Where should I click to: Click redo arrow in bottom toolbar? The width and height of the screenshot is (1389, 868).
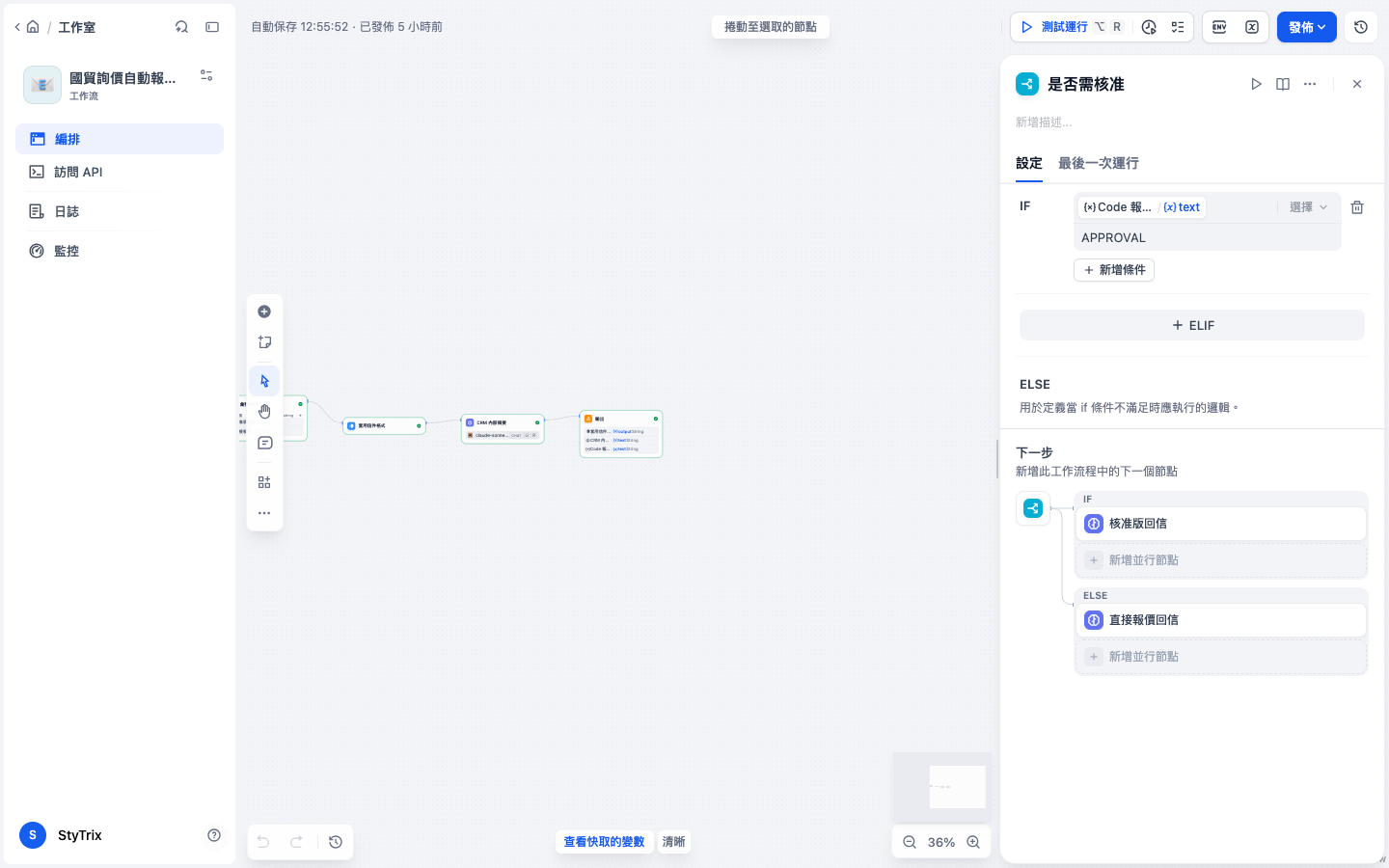(x=296, y=842)
